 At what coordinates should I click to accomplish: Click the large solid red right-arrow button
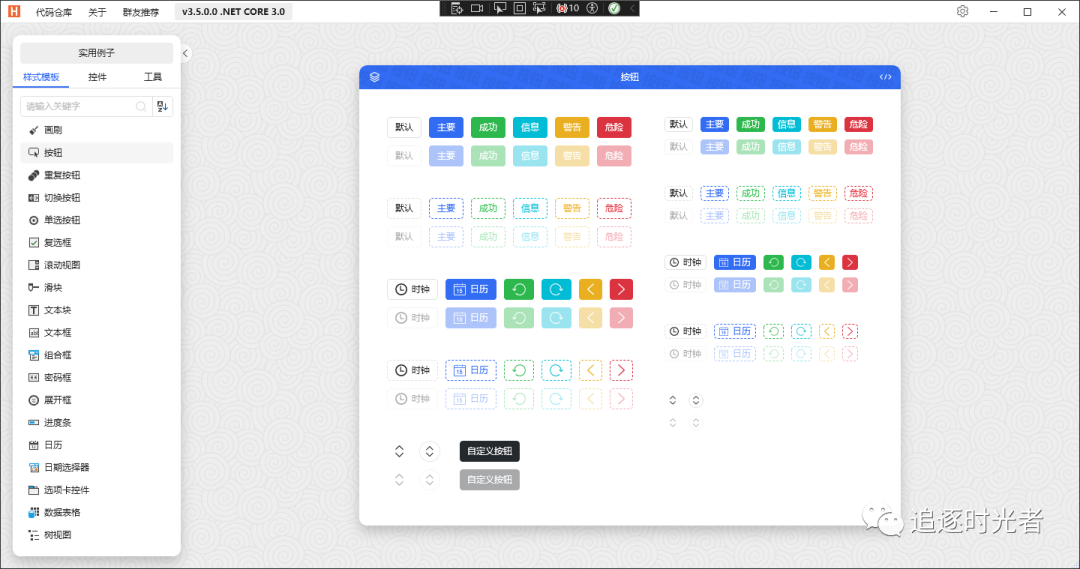(621, 289)
